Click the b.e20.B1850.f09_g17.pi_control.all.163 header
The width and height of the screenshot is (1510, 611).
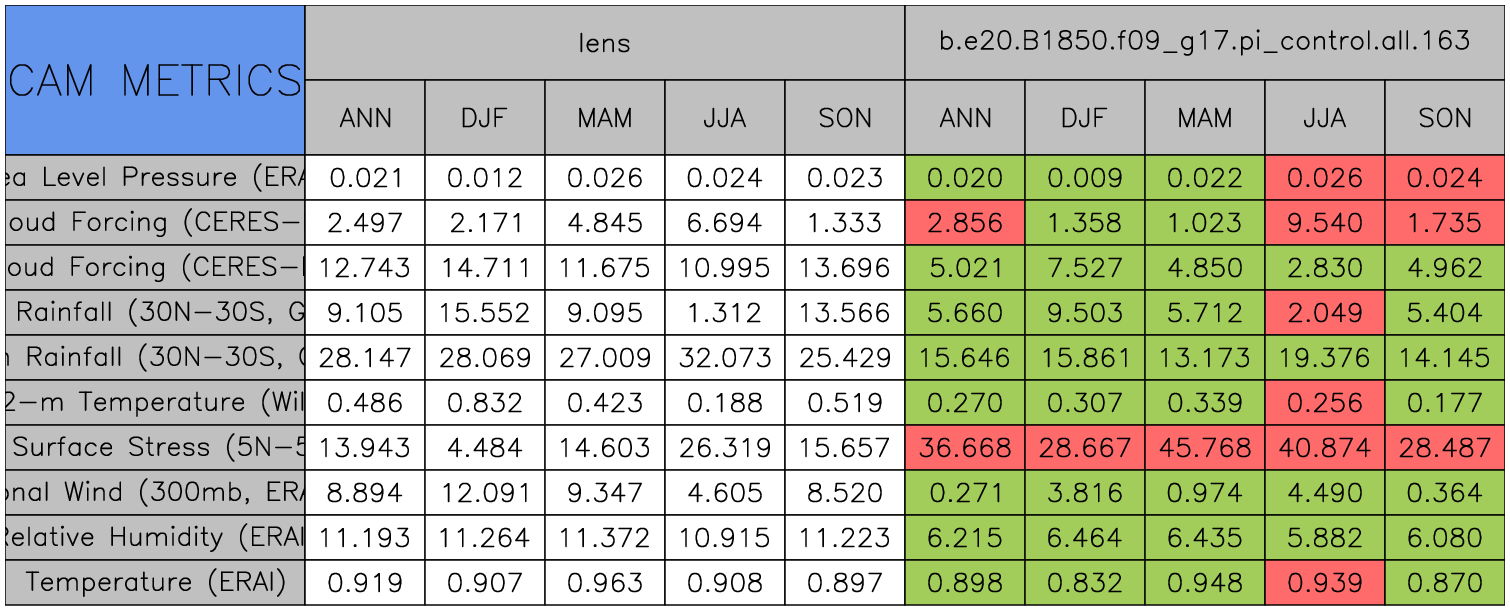1204,42
